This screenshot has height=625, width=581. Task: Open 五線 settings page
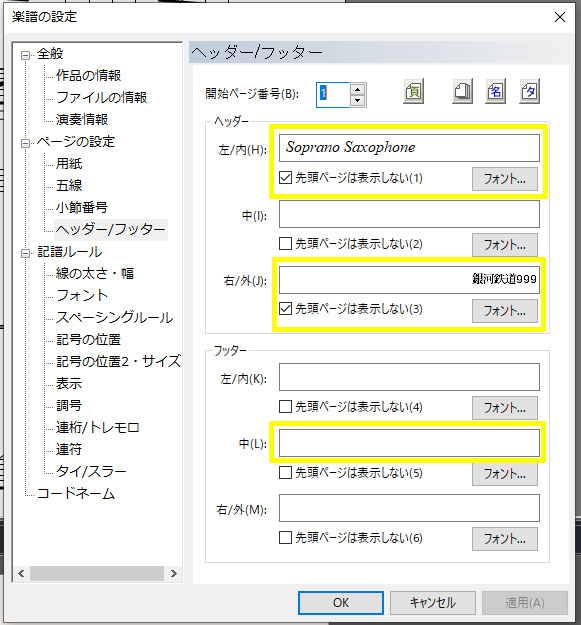pyautogui.click(x=69, y=185)
